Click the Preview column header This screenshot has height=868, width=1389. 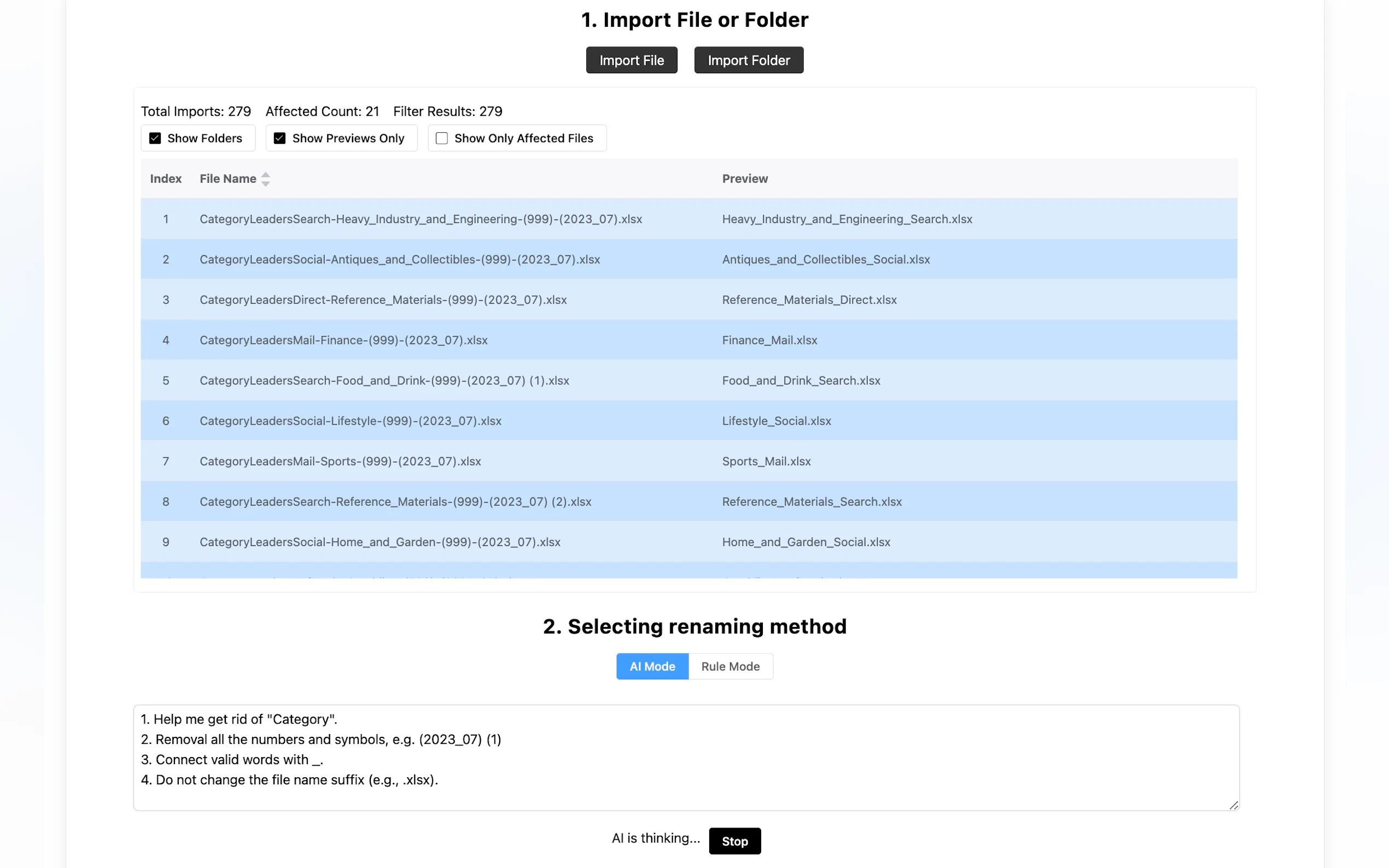click(x=745, y=179)
